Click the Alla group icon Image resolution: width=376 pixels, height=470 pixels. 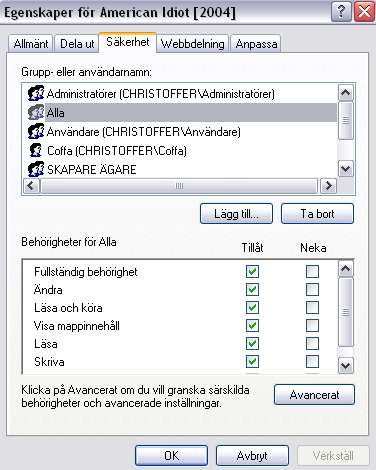click(x=36, y=113)
